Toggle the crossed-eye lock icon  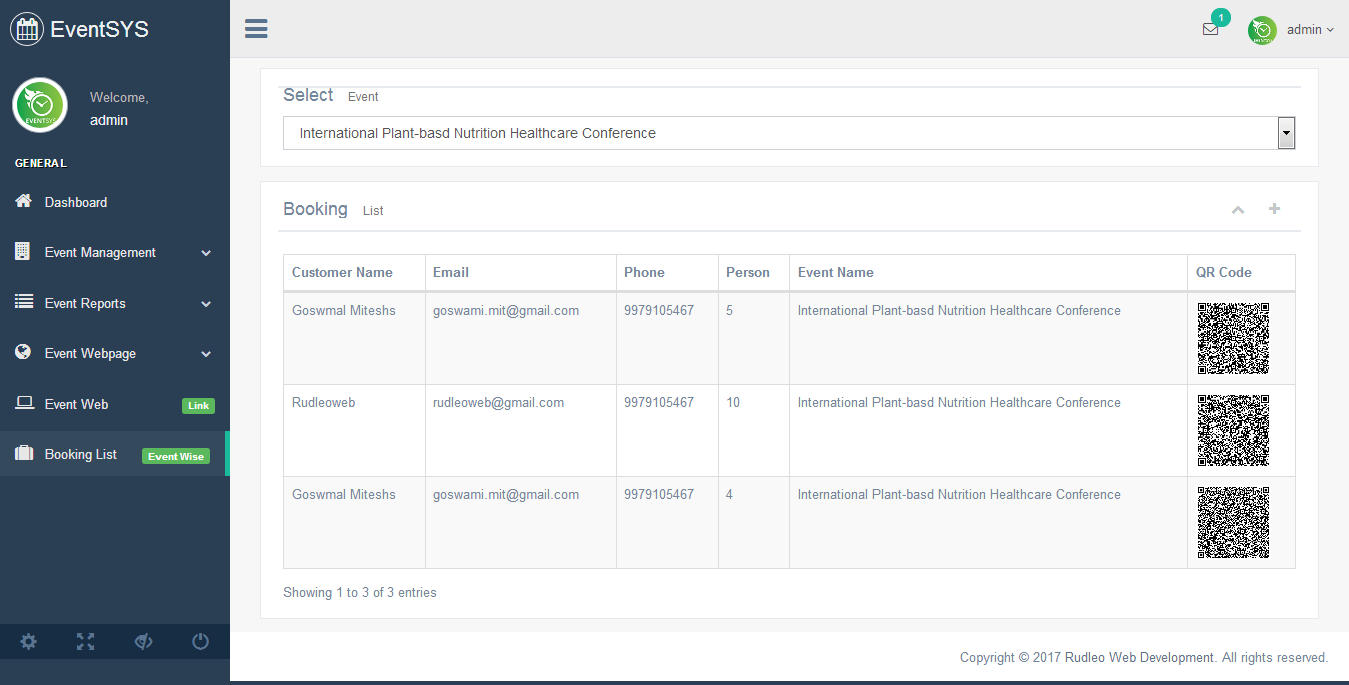(x=143, y=642)
